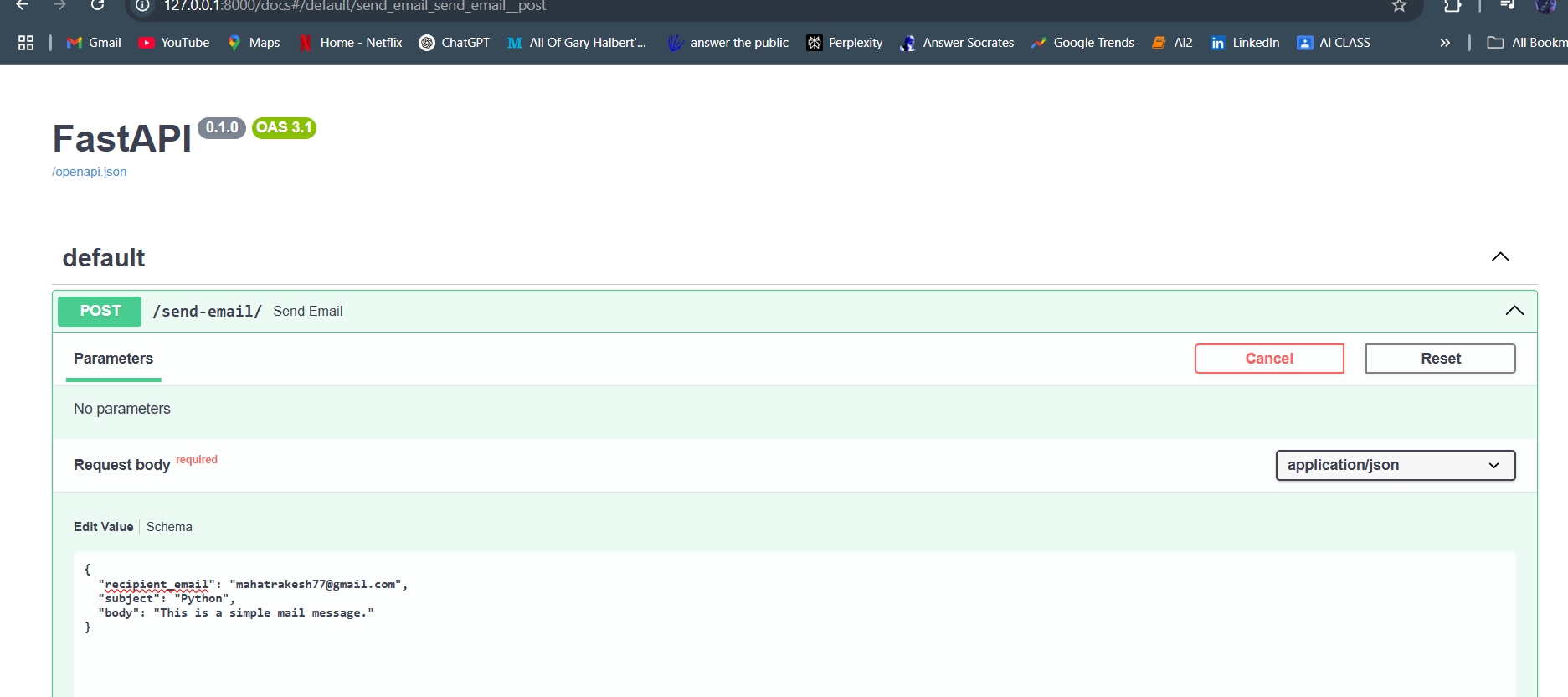This screenshot has width=1568, height=697.
Task: Click into the request body JSON editor
Action: pos(794,624)
